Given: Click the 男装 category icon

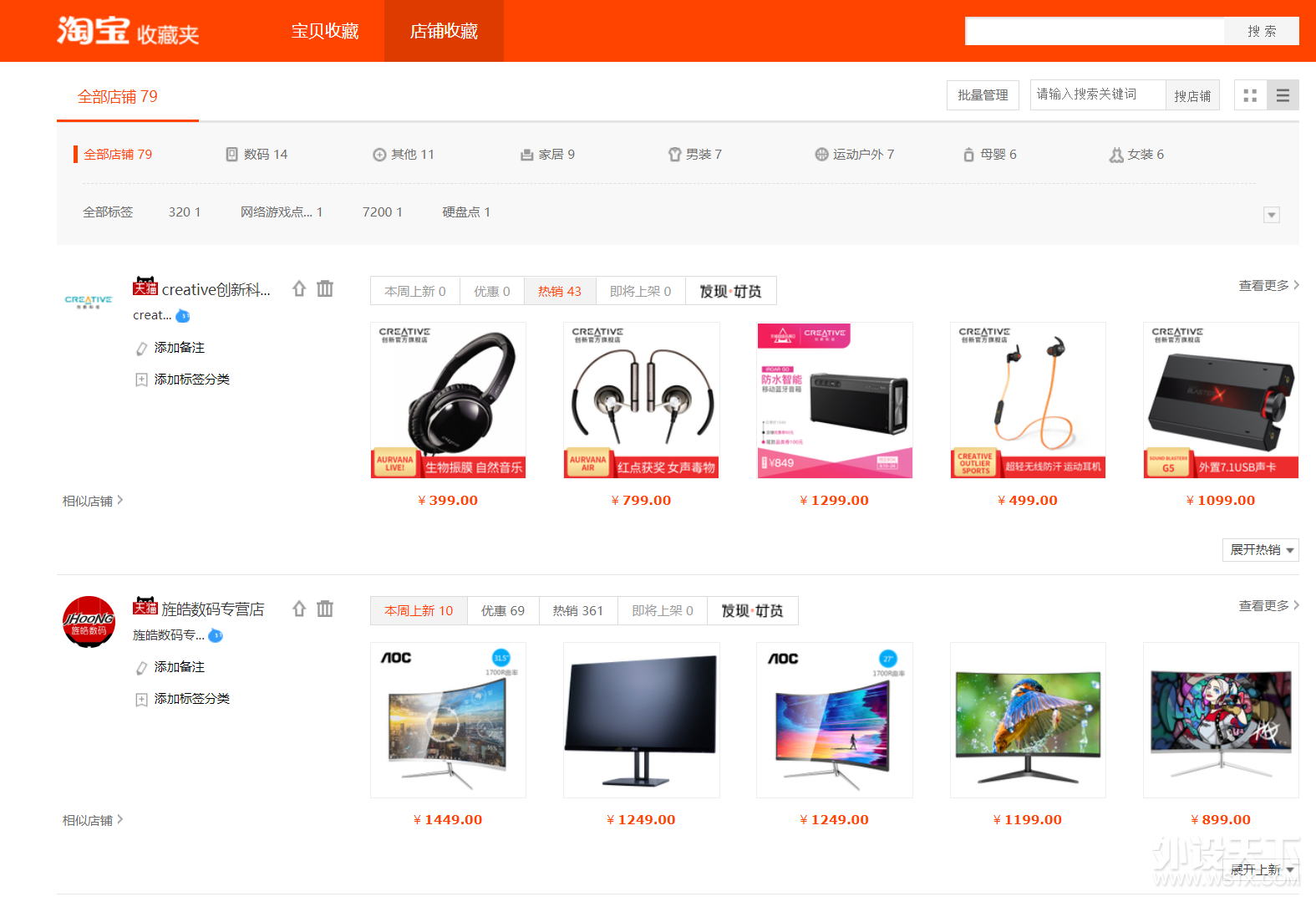Looking at the screenshot, I should pos(675,155).
